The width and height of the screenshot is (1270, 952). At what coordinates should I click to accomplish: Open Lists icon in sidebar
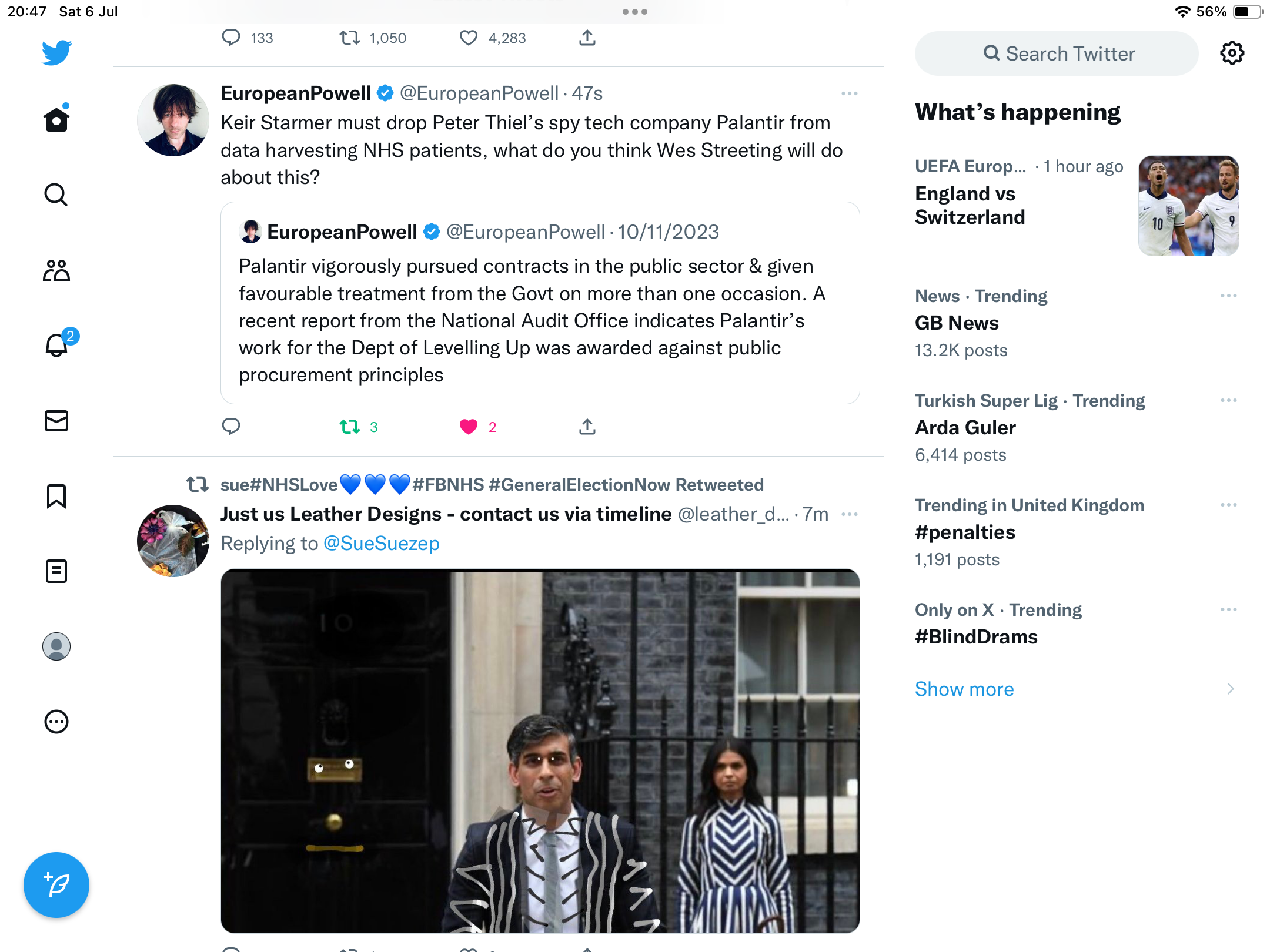[x=56, y=571]
